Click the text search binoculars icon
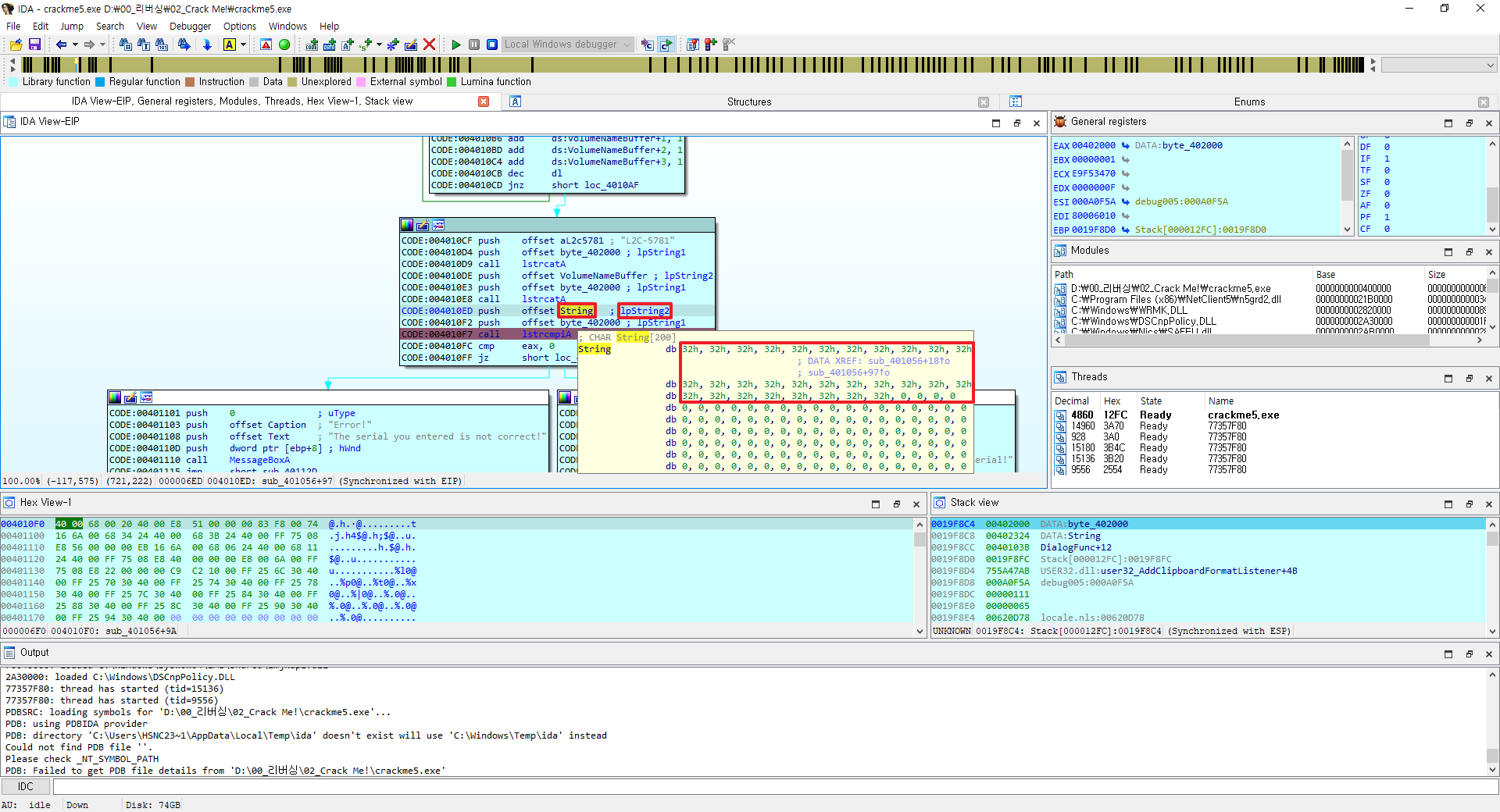This screenshot has height=812, width=1500. 144,45
